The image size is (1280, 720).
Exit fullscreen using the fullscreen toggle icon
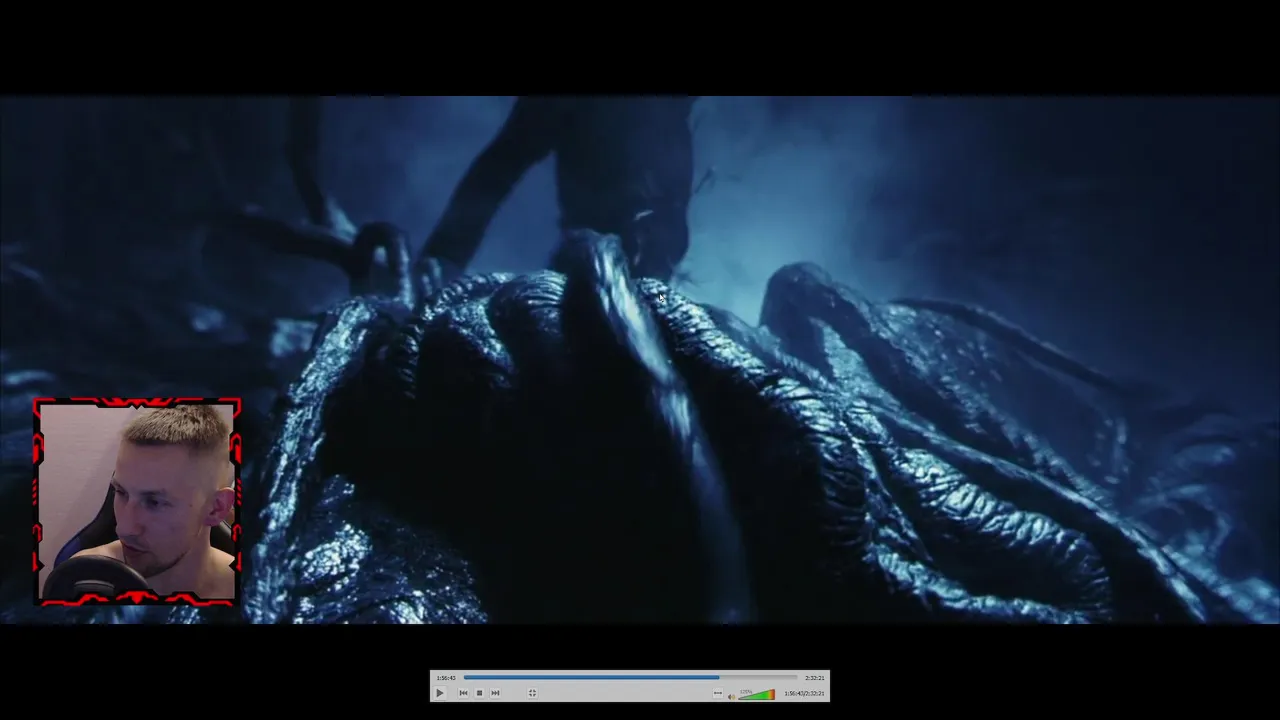(532, 693)
